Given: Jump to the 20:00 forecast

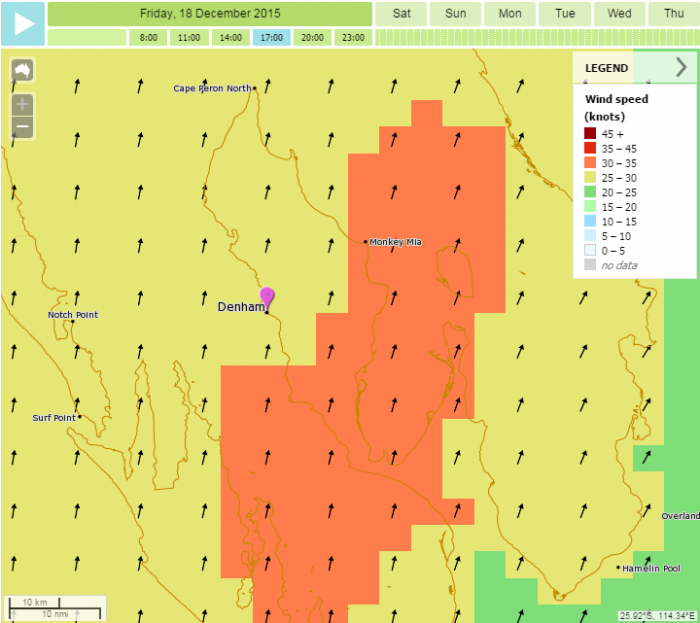Looking at the screenshot, I should (312, 37).
